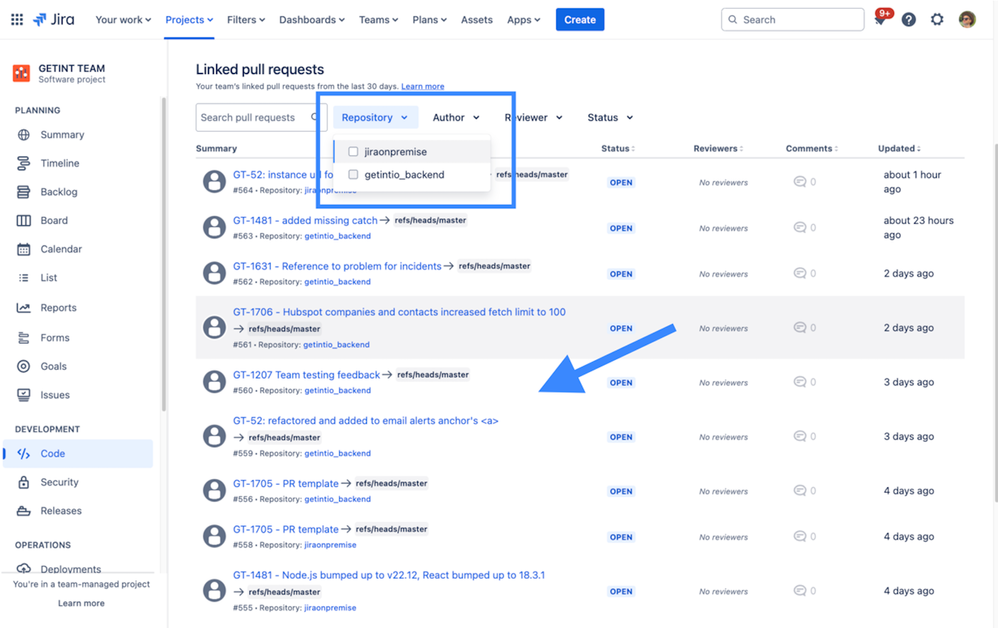Click the Releases ship icon in sidebar
Image resolution: width=998 pixels, height=628 pixels.
[24, 511]
